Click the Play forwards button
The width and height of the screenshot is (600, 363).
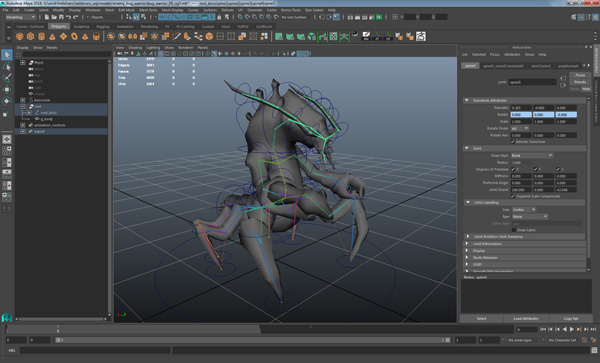coord(572,329)
